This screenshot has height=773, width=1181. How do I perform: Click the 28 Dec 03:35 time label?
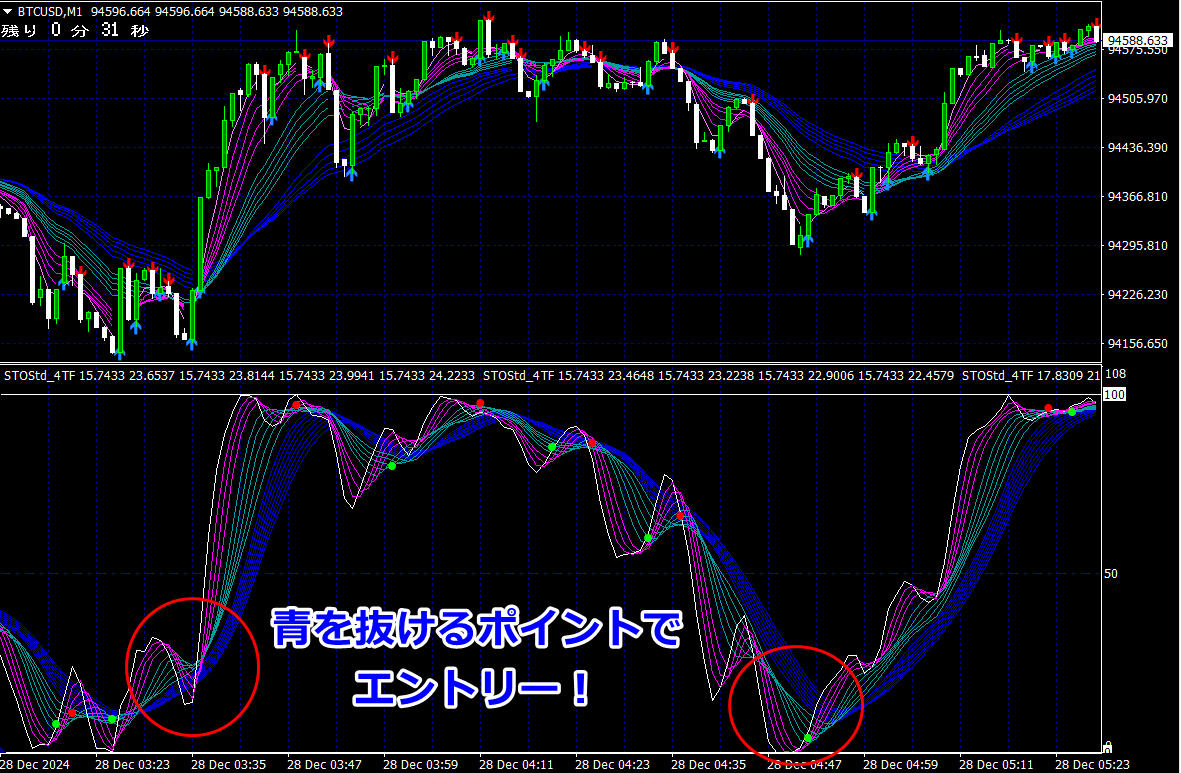pos(228,764)
